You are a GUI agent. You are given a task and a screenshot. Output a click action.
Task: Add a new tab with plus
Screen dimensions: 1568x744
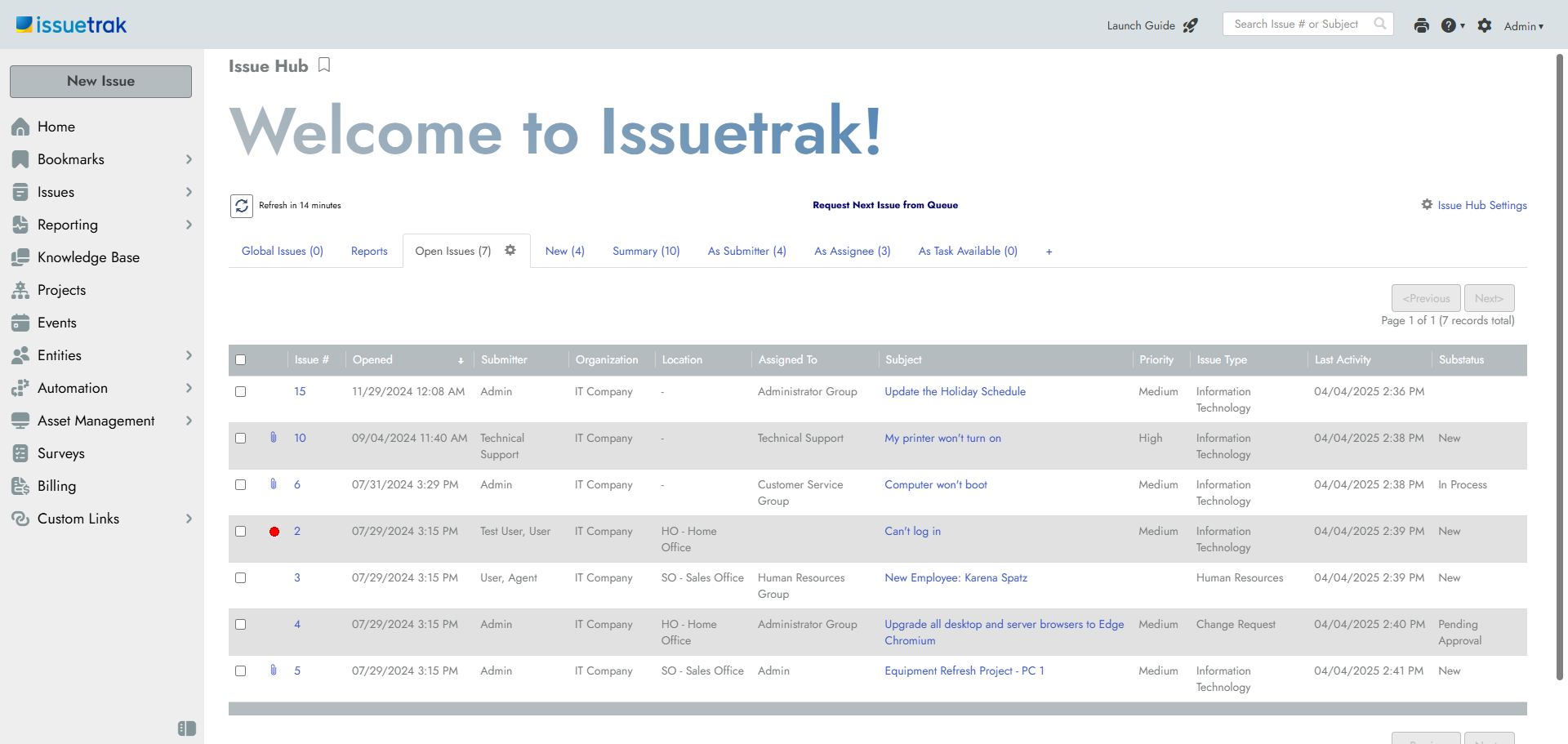pos(1049,252)
